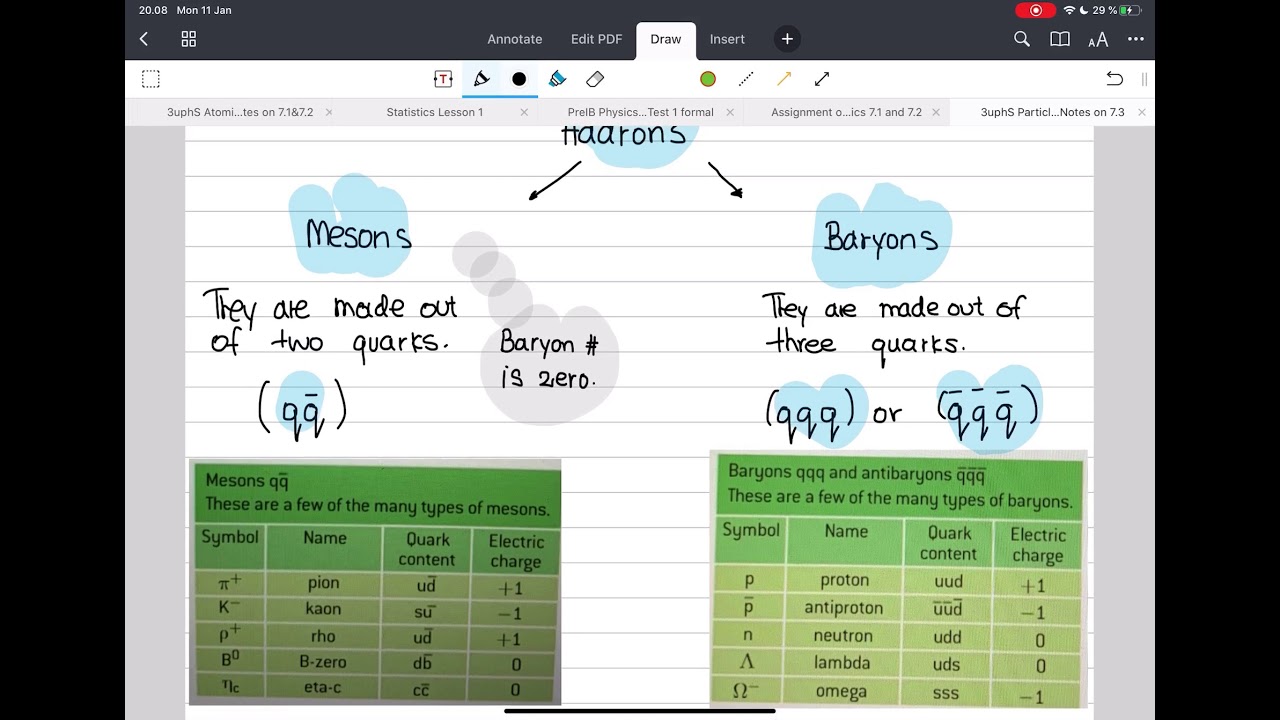Pick the green circle shape color
Image resolution: width=1280 pixels, height=720 pixels.
point(708,79)
